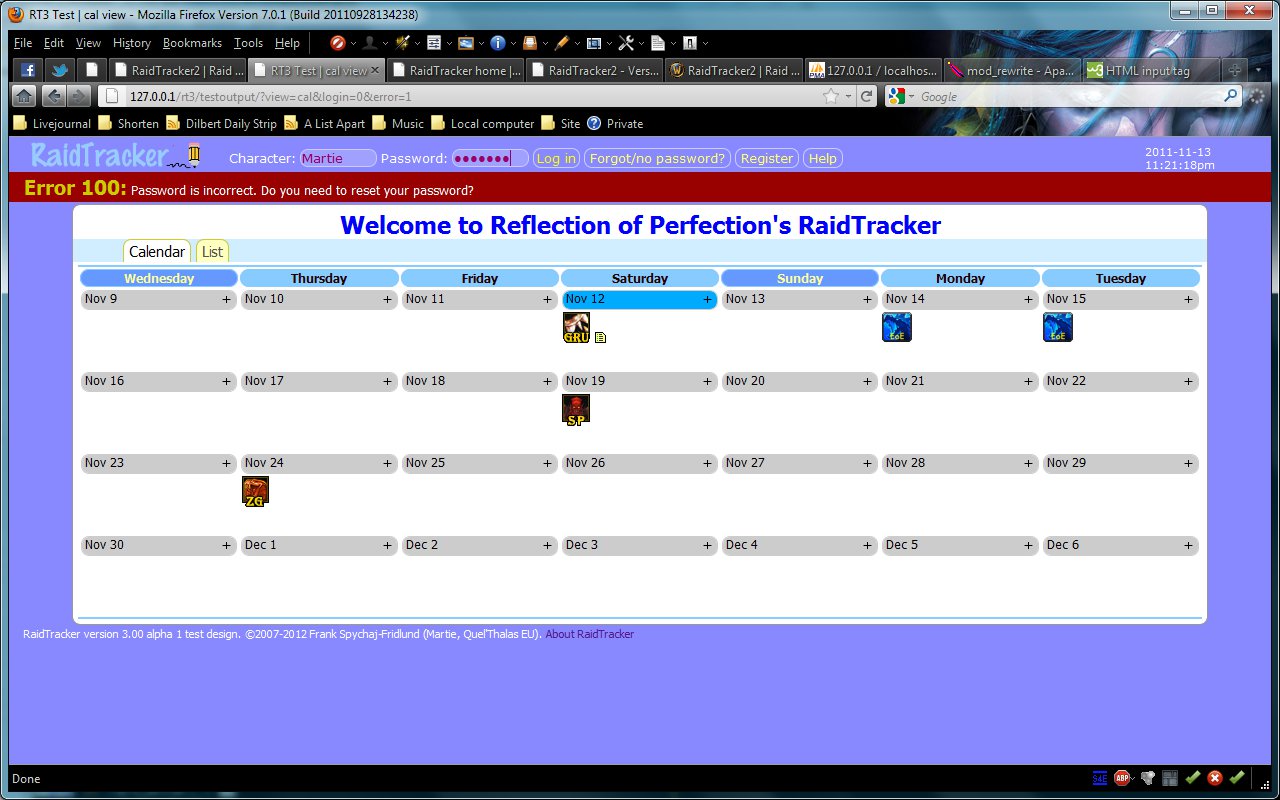The image size is (1280, 800).
Task: Open the Google search engine dropdown
Action: point(900,96)
